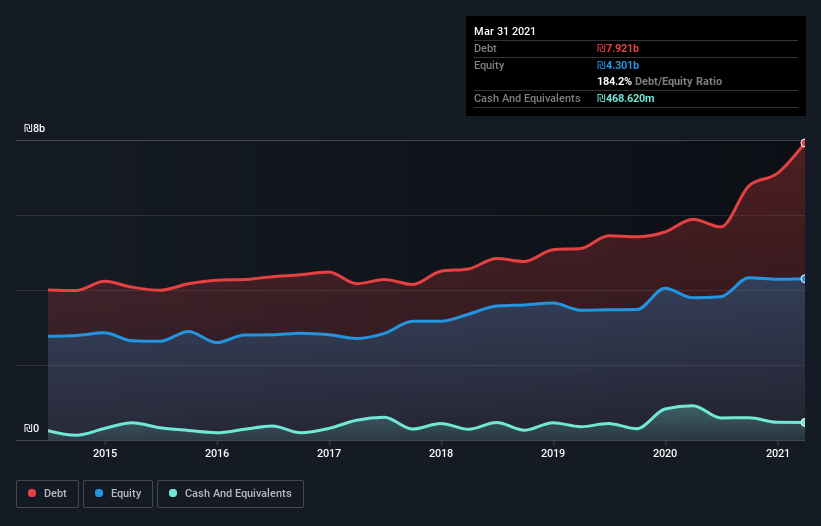Image resolution: width=821 pixels, height=526 pixels.
Task: Click the ₪8b y-axis label
Action: pyautogui.click(x=35, y=128)
